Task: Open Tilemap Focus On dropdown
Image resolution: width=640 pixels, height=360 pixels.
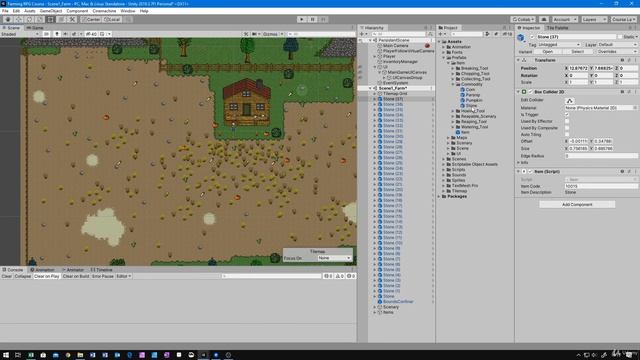Action: [334, 258]
